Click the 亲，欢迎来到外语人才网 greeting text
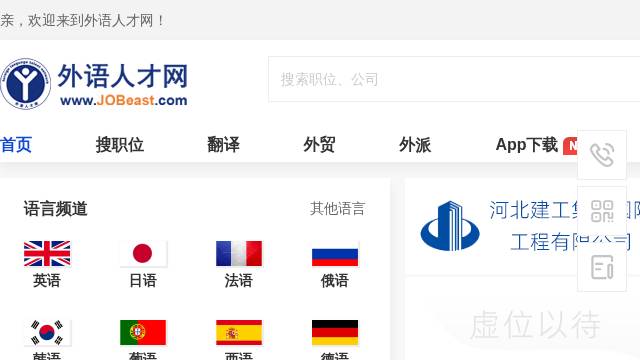The image size is (640, 360). 82,20
